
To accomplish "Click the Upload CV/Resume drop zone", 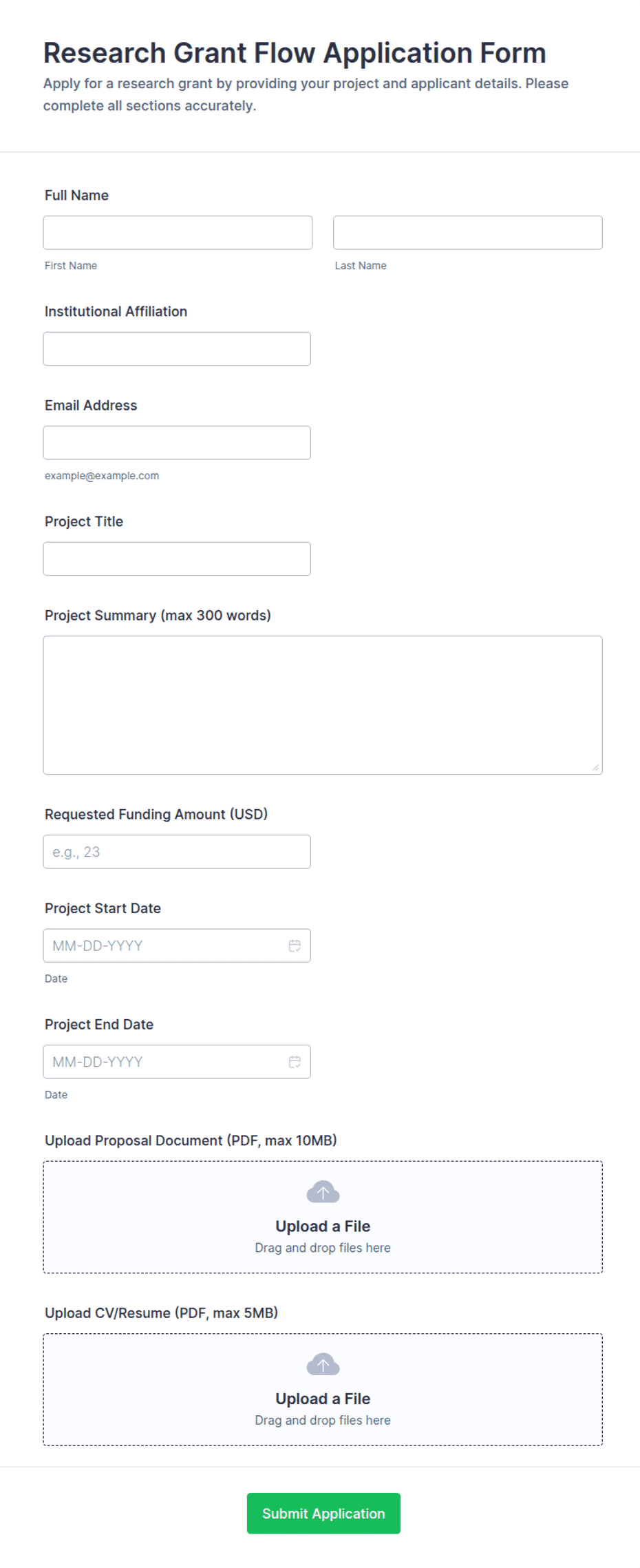I will click(323, 1390).
